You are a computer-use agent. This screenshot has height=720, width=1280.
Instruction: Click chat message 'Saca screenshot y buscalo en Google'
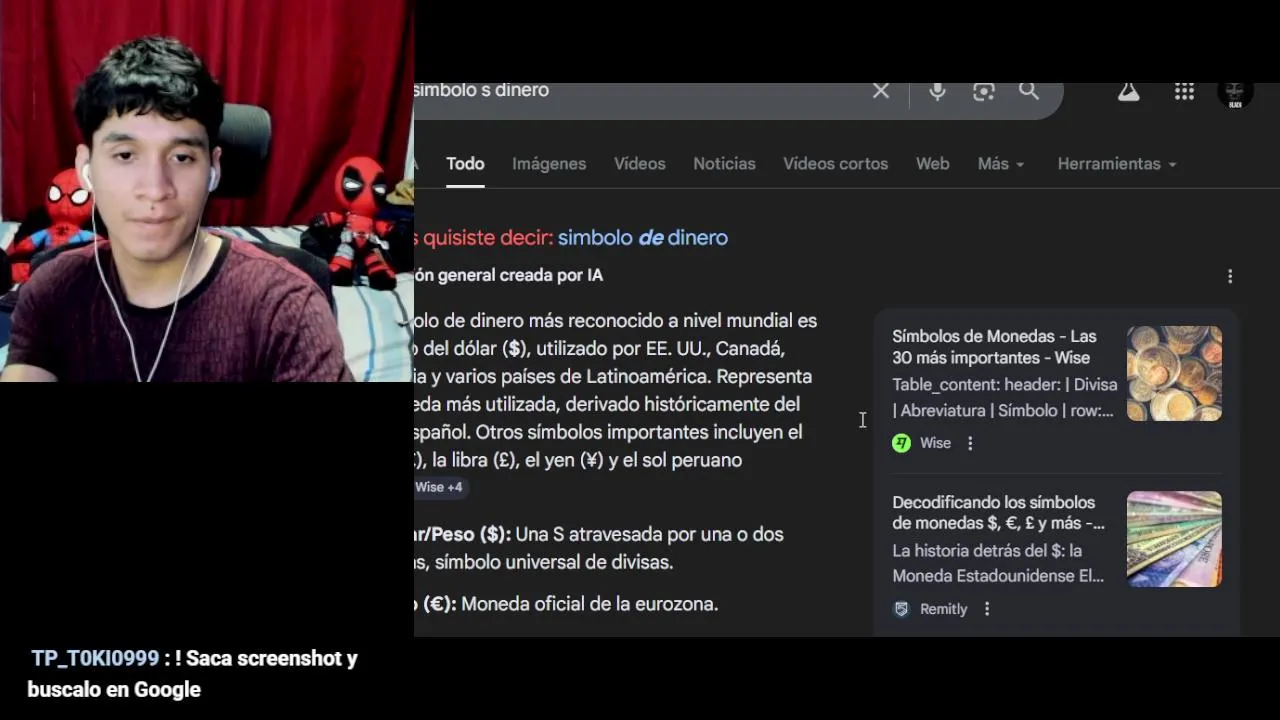192,674
